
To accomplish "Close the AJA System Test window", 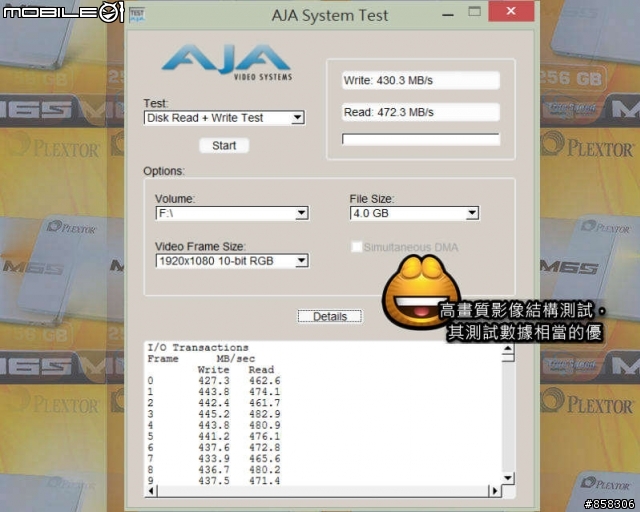I will pos(511,11).
